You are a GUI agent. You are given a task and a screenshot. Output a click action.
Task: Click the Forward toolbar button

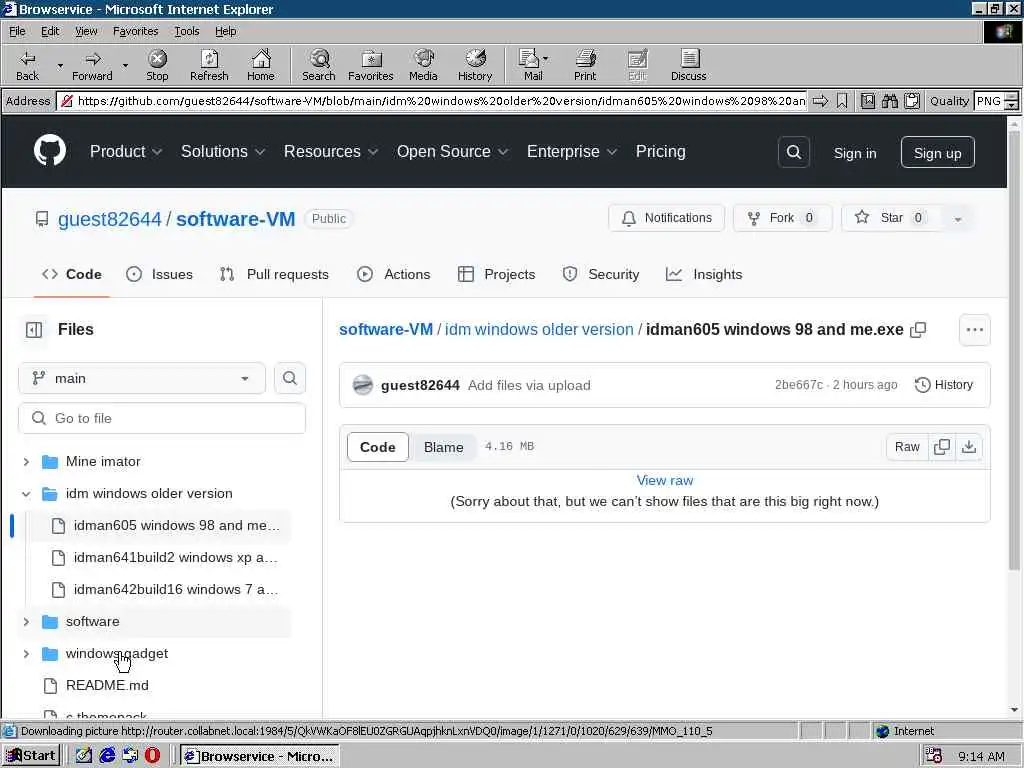92,65
